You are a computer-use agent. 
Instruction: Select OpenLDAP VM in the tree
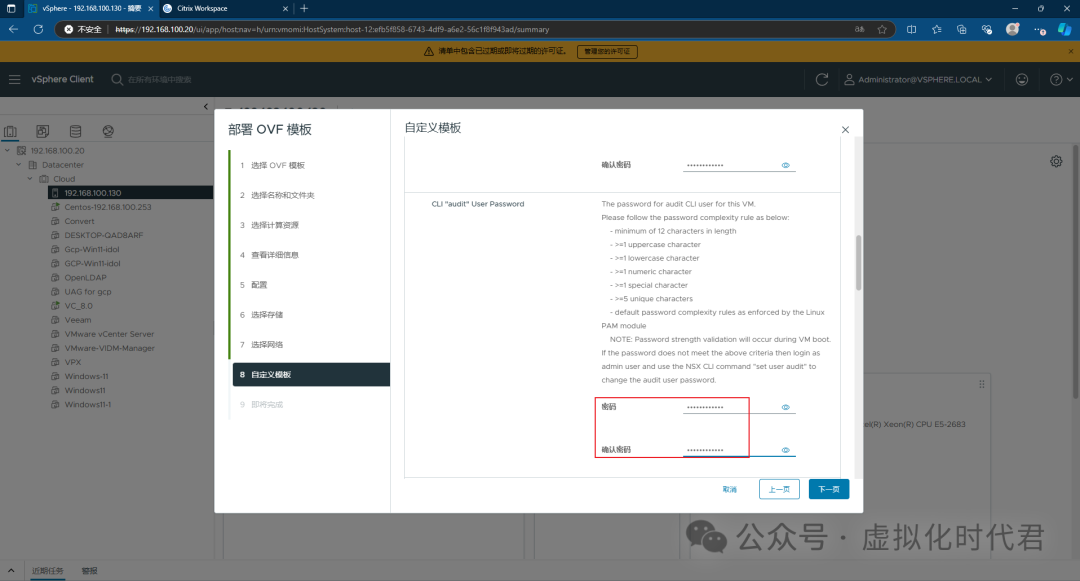[x=85, y=277]
